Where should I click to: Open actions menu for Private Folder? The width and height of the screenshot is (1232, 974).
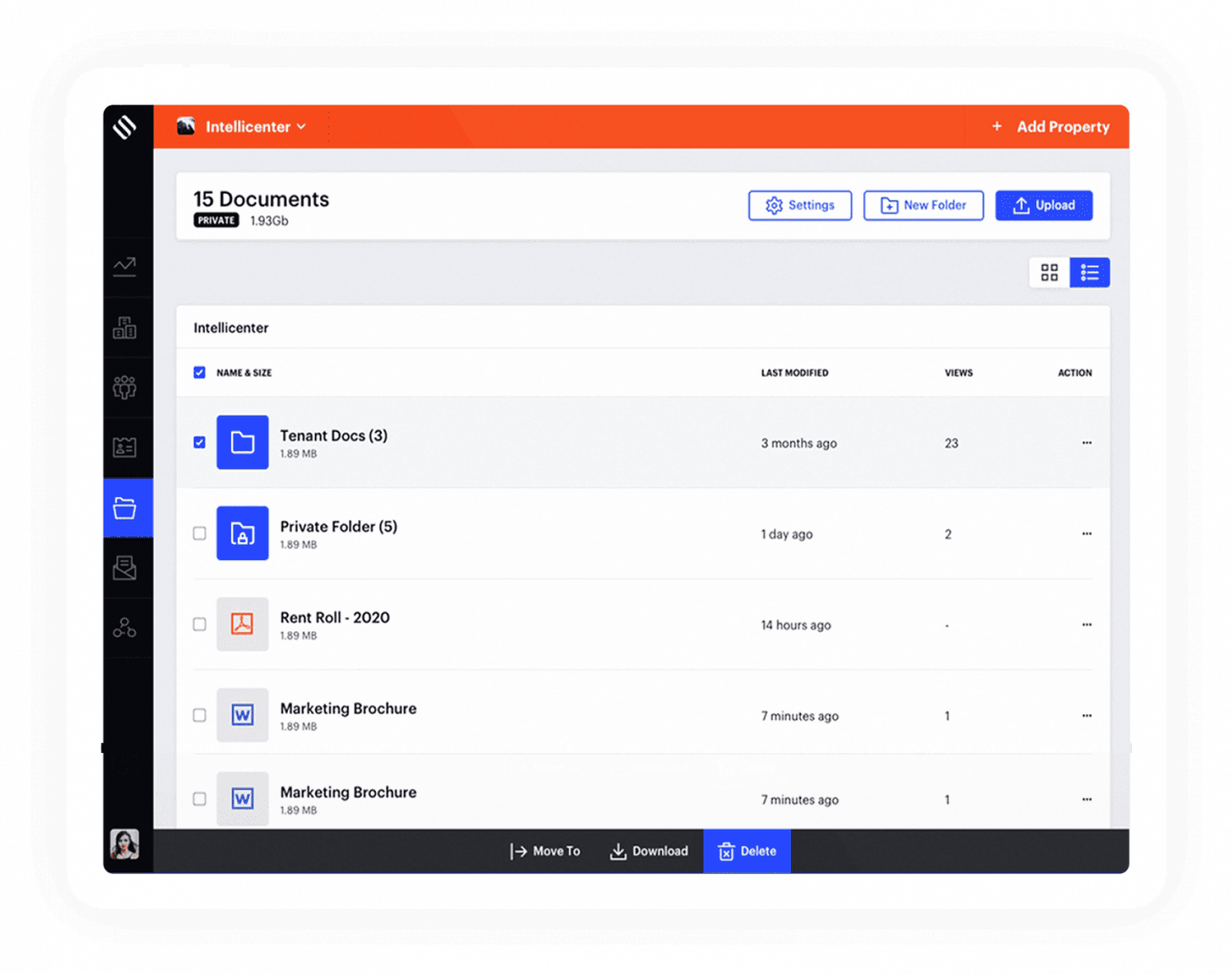tap(1087, 534)
